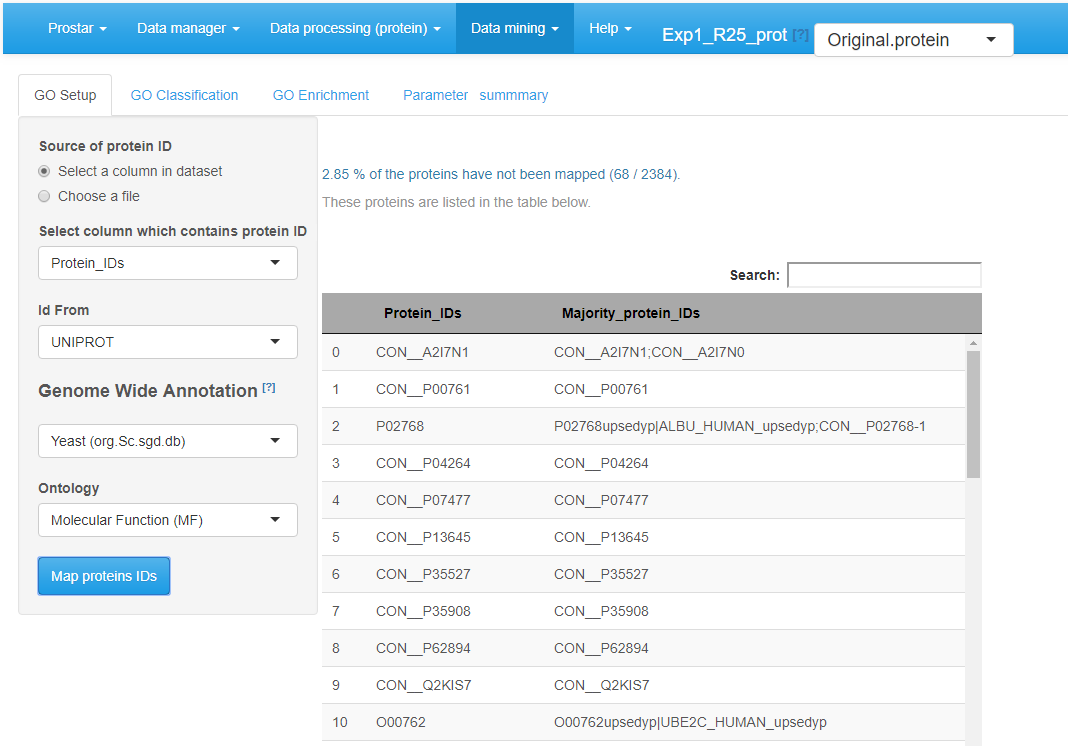The image size is (1068, 746).
Task: Click into the table Search field
Action: pos(884,275)
